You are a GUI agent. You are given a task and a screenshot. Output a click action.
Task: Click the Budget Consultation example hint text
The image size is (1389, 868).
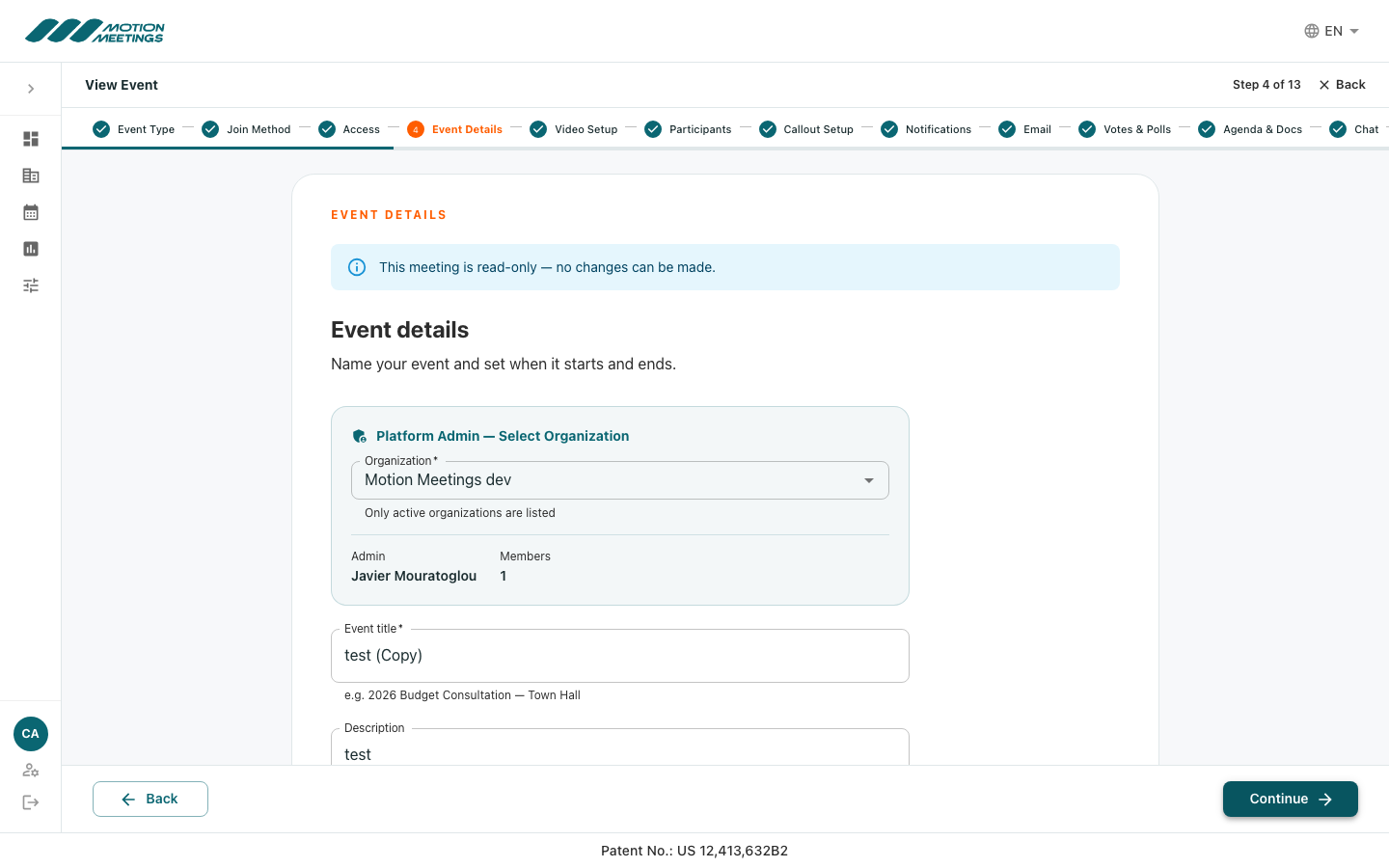(x=462, y=695)
